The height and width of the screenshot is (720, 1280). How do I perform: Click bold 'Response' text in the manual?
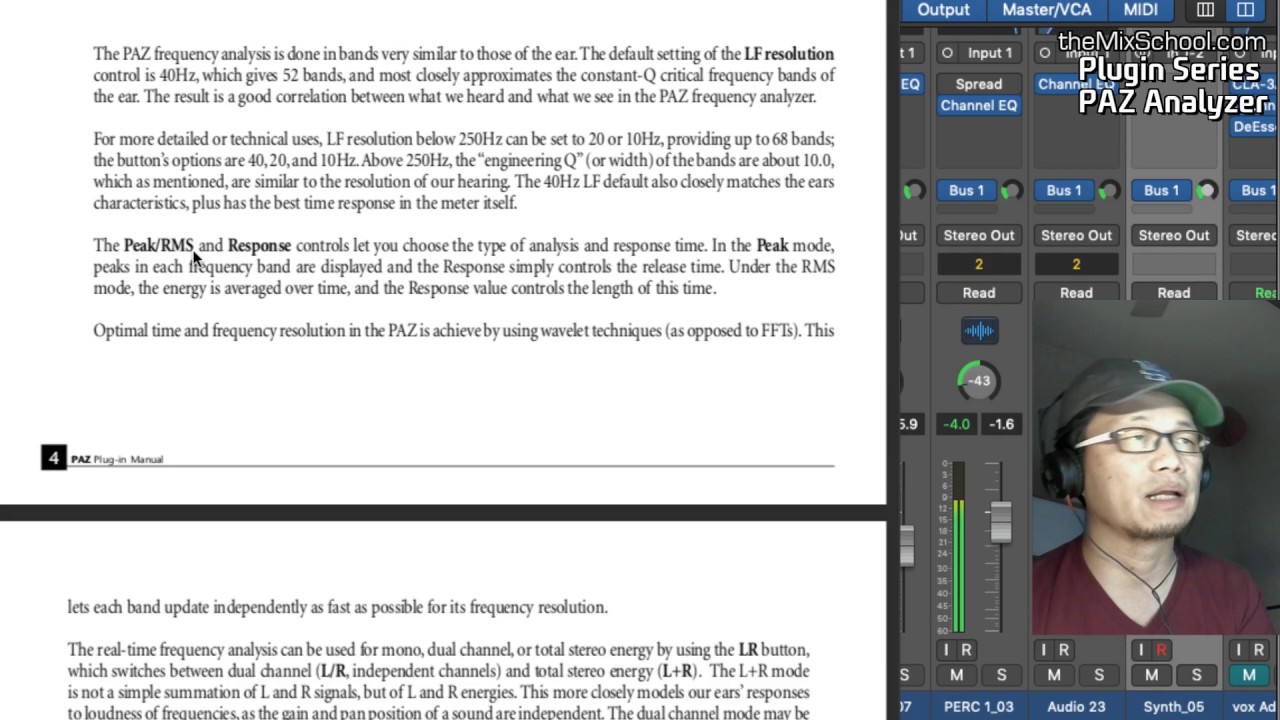[259, 245]
